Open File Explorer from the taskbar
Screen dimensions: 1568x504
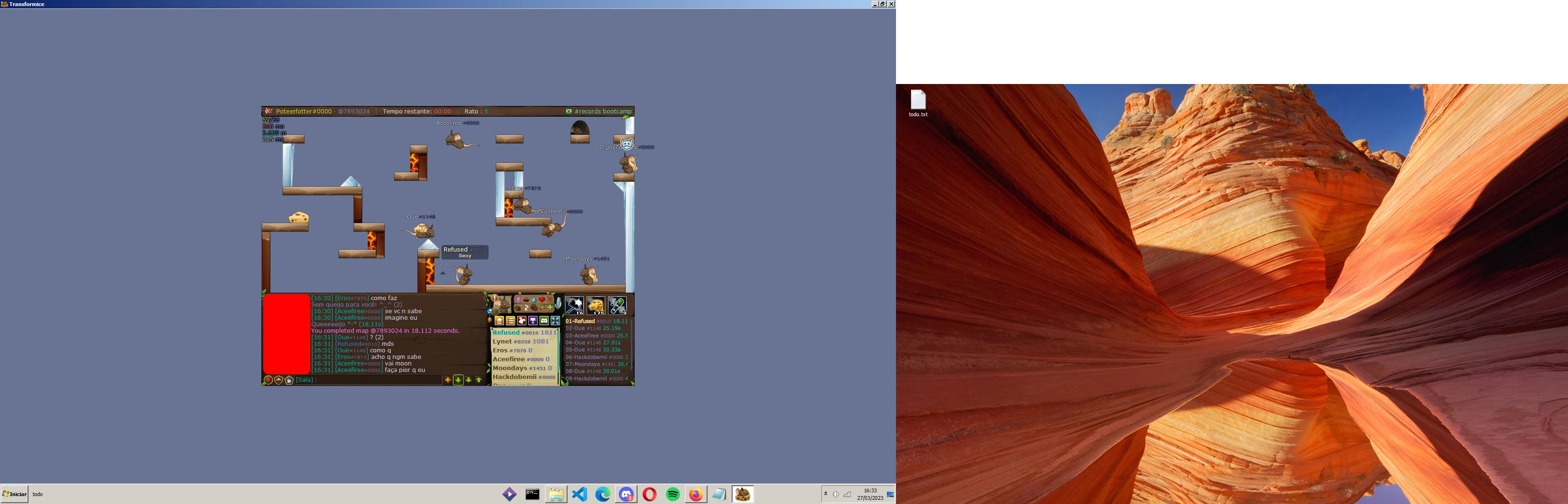[556, 494]
